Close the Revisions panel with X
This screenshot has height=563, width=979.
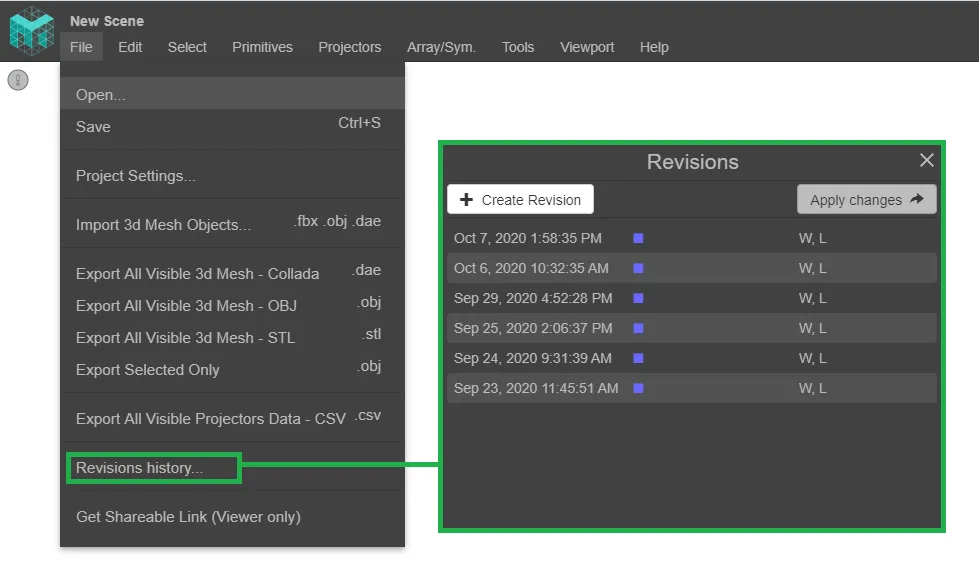tap(926, 160)
